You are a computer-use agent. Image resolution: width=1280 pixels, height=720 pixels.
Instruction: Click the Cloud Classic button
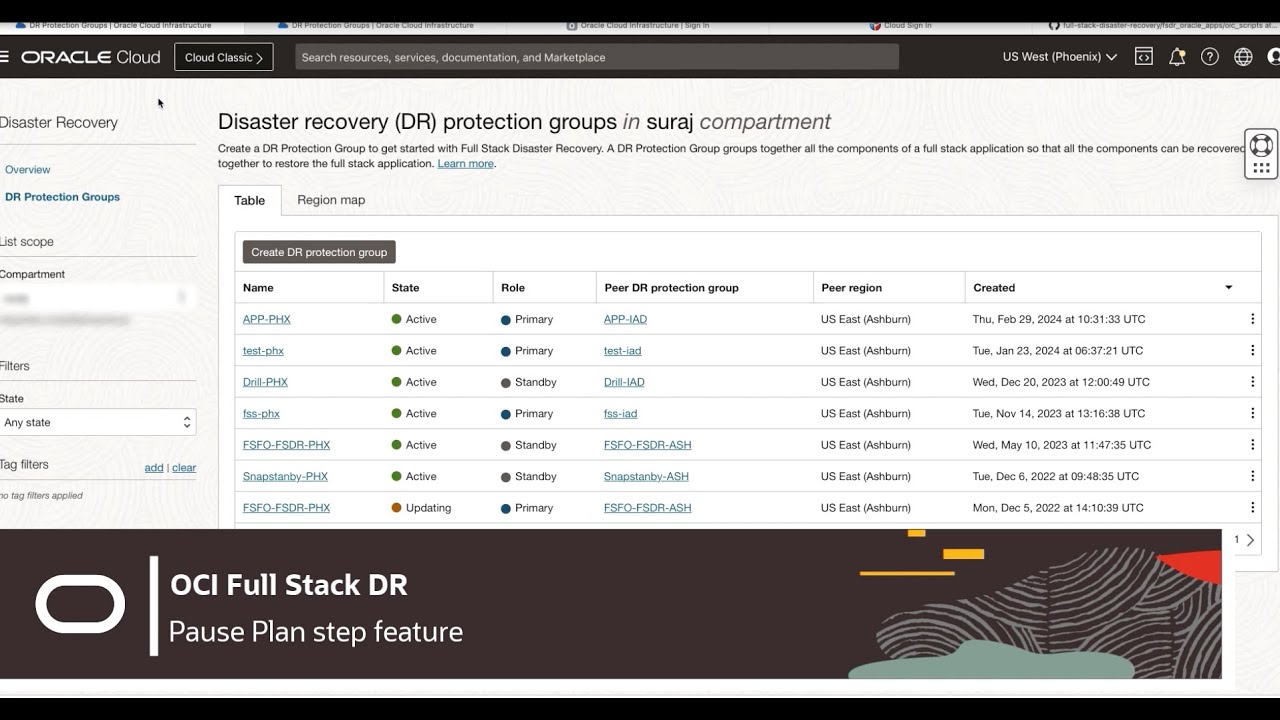click(224, 57)
